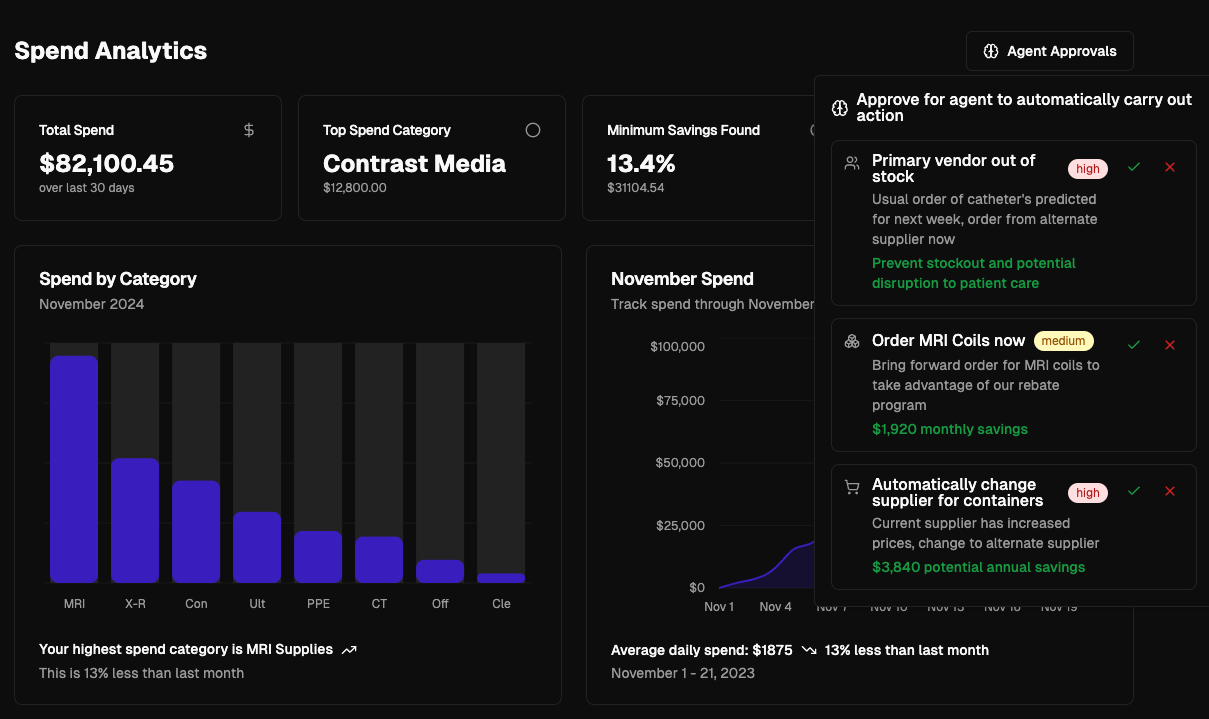Reject the change supplier for containers action
Viewport: 1209px width, 719px height.
(1170, 491)
